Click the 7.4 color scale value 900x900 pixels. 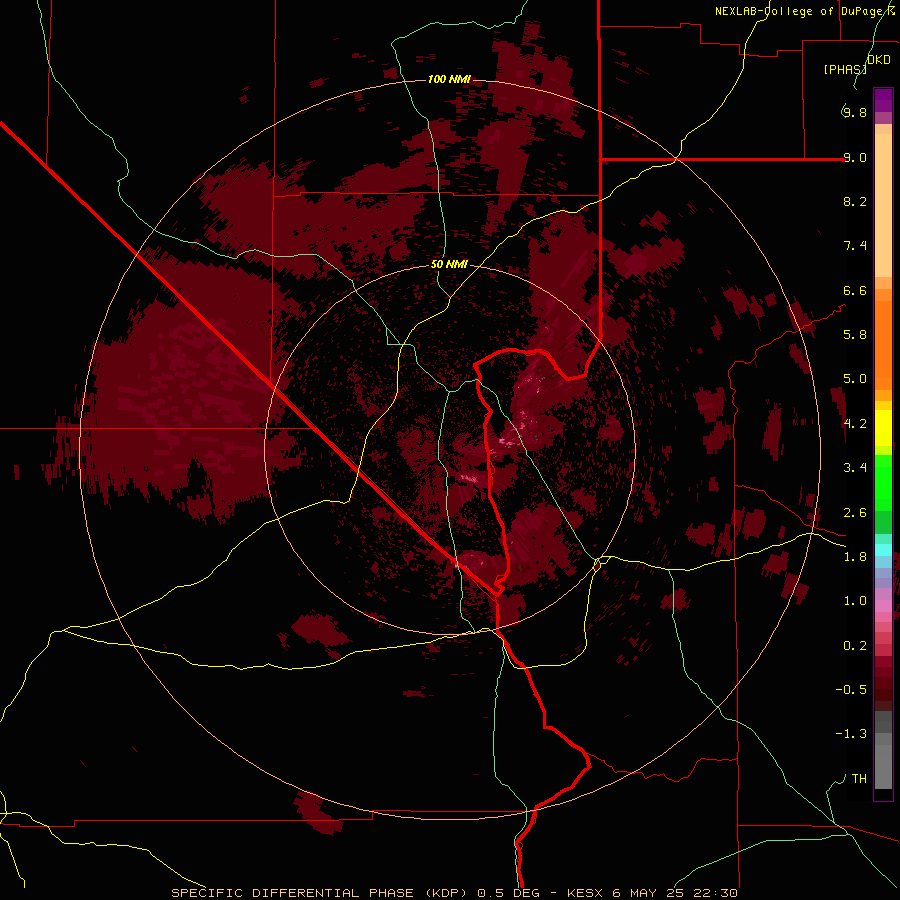pos(855,246)
